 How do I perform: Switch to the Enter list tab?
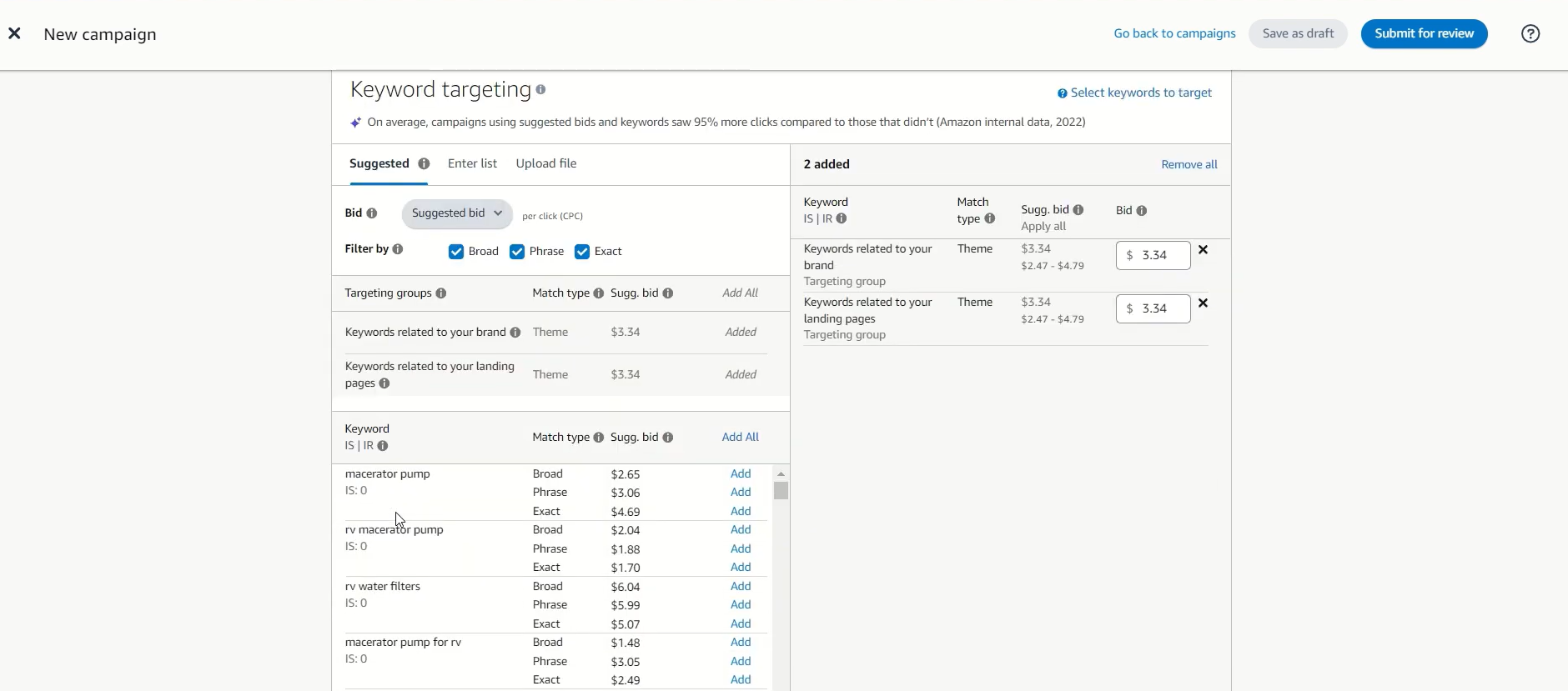pyautogui.click(x=472, y=163)
